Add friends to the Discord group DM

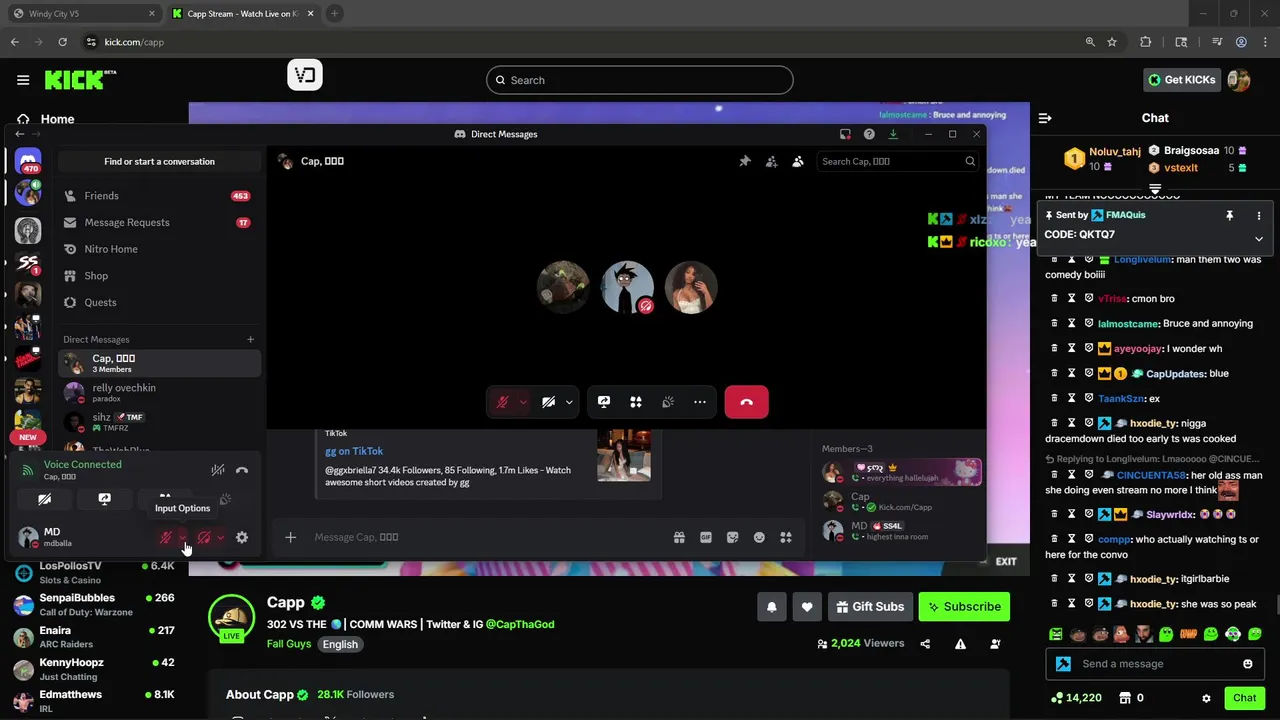(771, 161)
